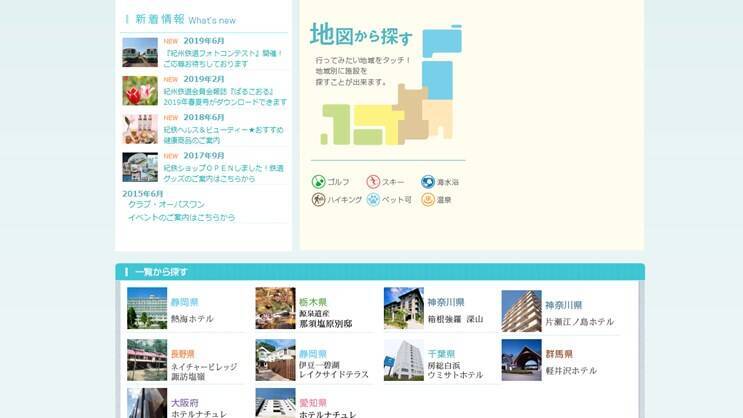Screen dimensions: 743x418
Task: Open the 軽井沢ホテル photo thumbnail
Action: pos(521,360)
